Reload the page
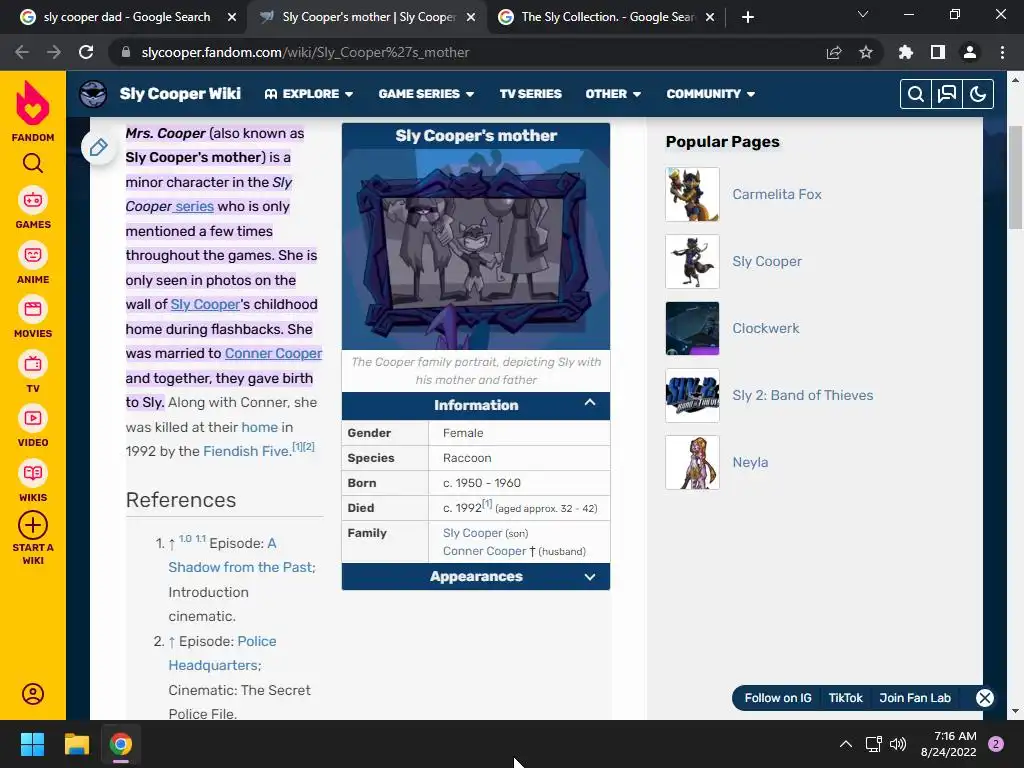The height and width of the screenshot is (768, 1024). pos(86,52)
